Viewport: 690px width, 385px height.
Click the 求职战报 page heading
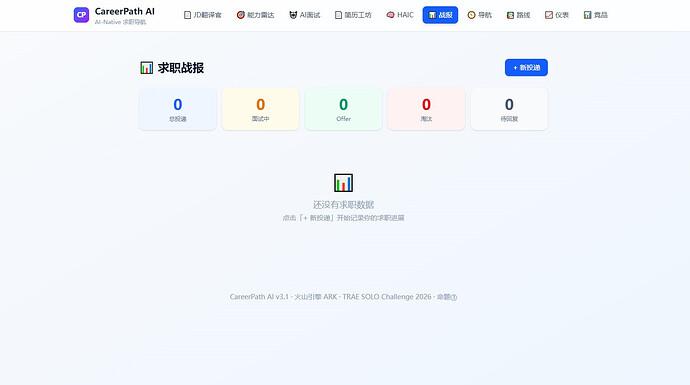[172, 68]
